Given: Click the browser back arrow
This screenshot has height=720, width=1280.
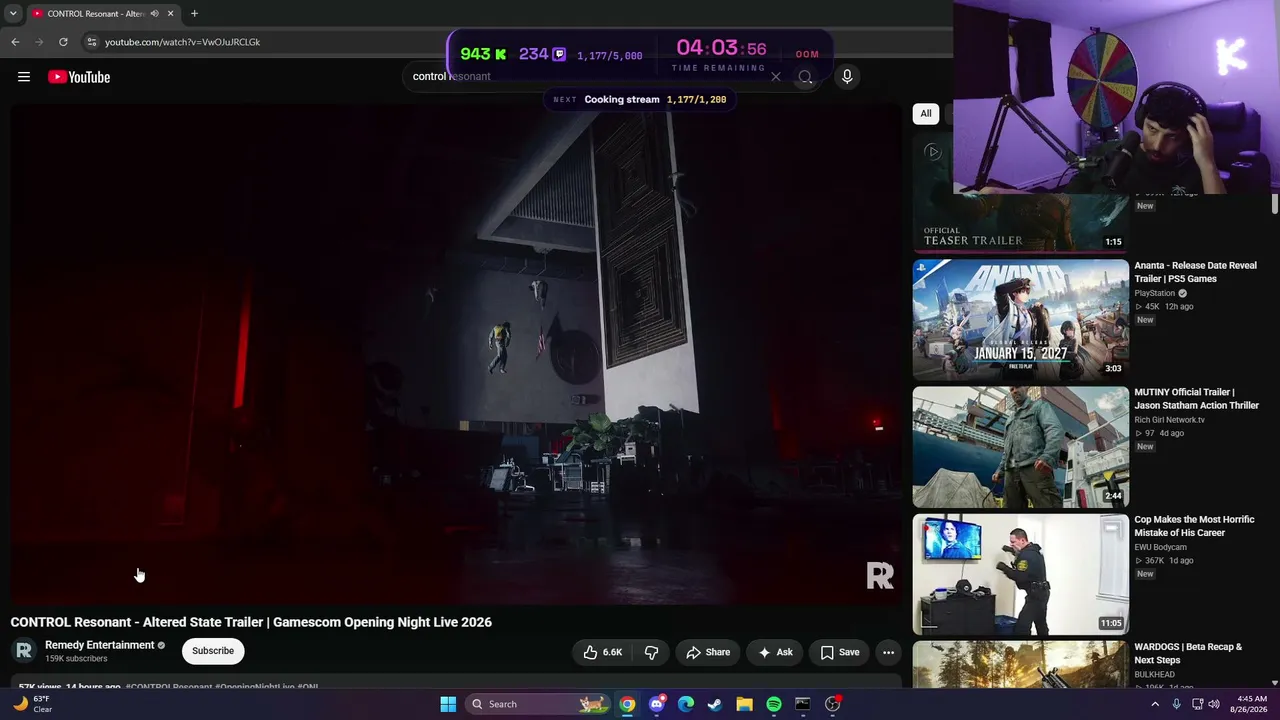Looking at the screenshot, I should coord(15,42).
